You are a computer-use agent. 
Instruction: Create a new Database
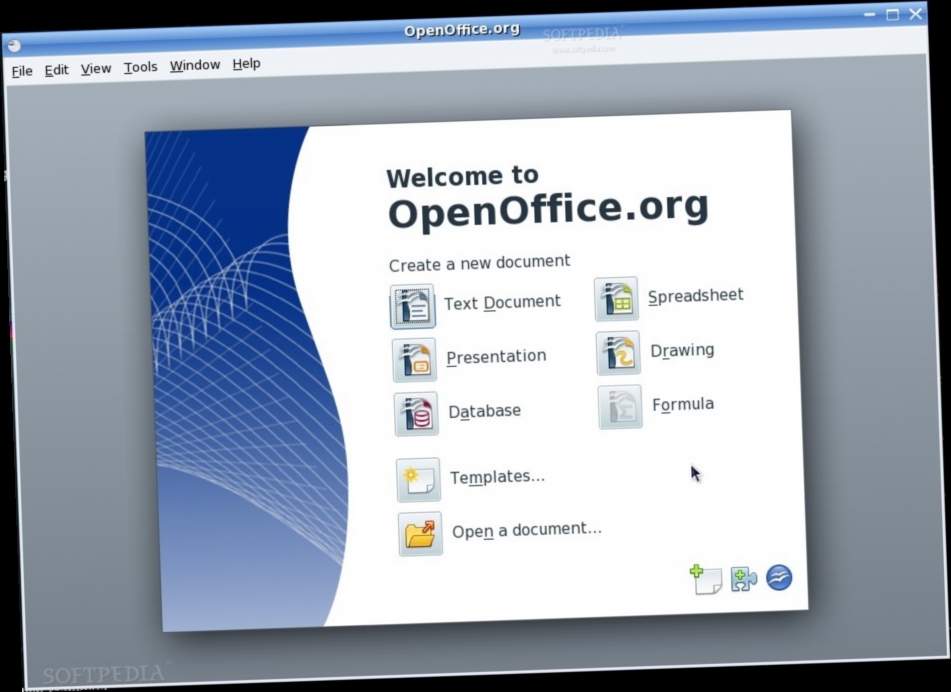coord(417,413)
